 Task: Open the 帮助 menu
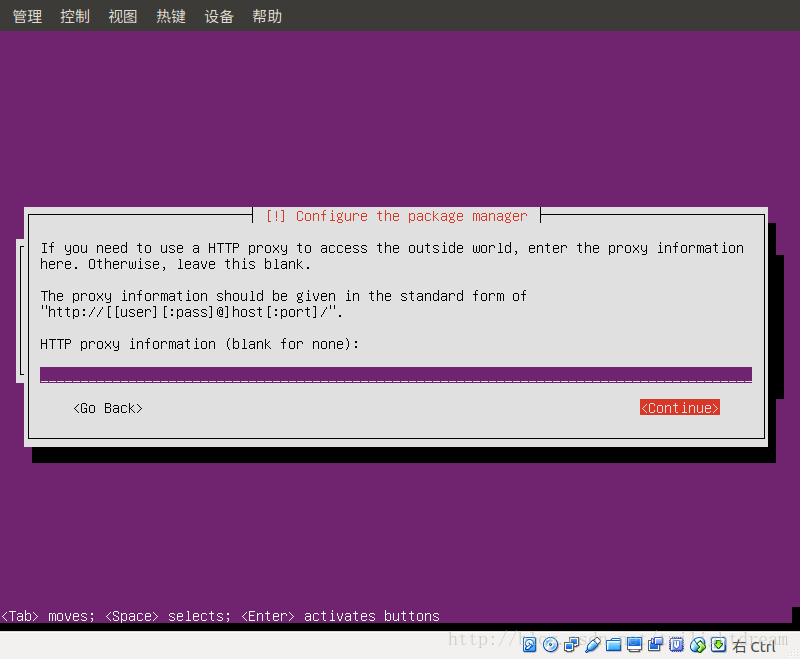tap(267, 15)
